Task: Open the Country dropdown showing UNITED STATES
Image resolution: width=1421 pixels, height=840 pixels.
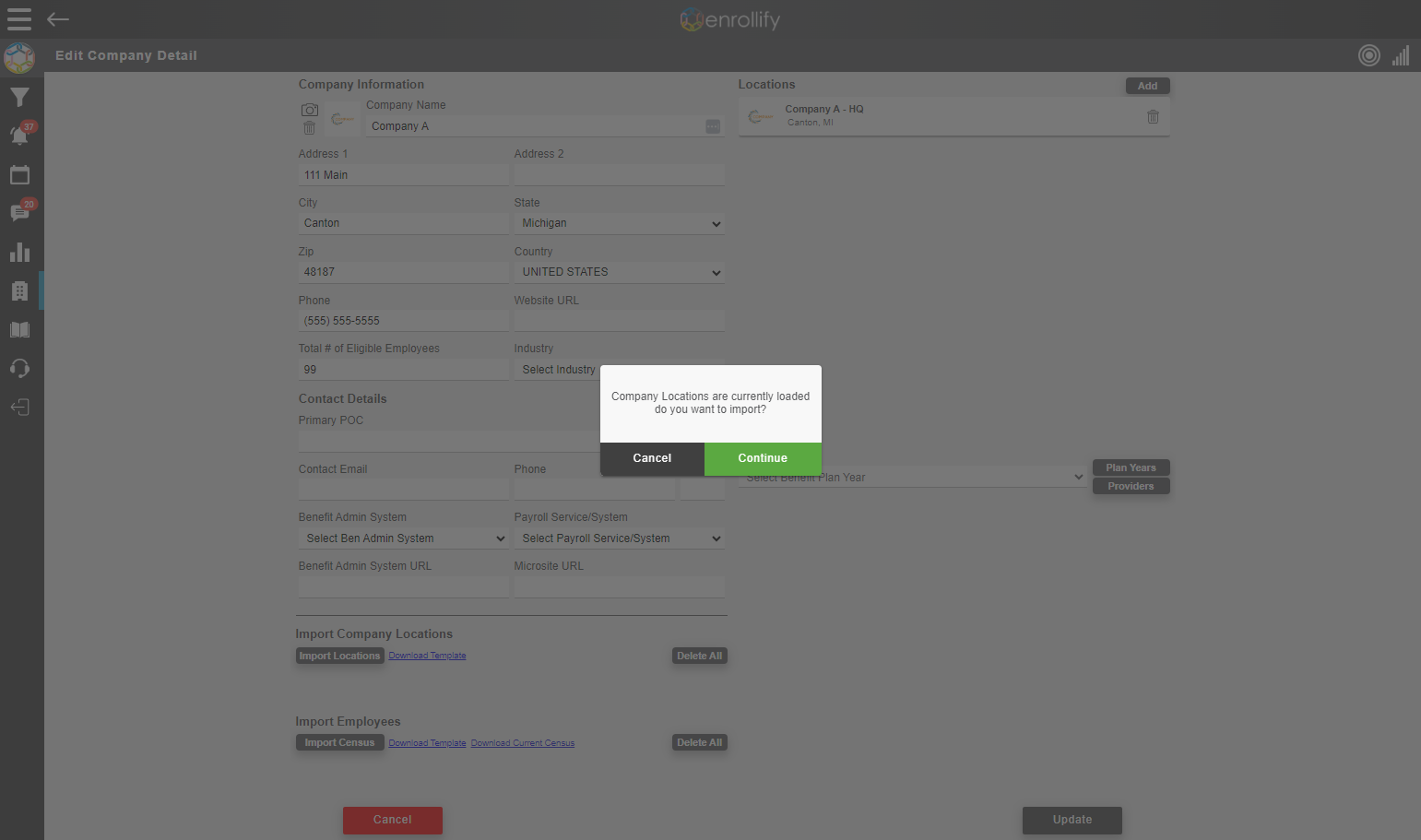Action: 620,272
